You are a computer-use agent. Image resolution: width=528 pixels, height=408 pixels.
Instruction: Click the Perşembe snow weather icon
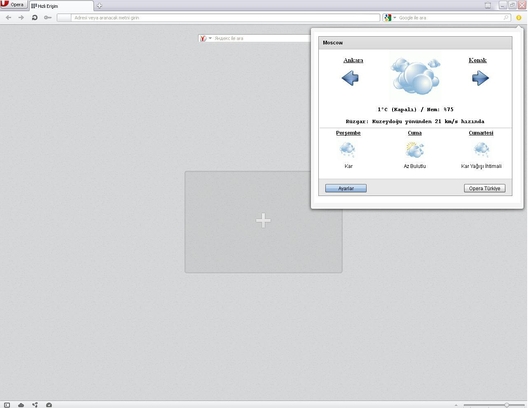pos(348,150)
